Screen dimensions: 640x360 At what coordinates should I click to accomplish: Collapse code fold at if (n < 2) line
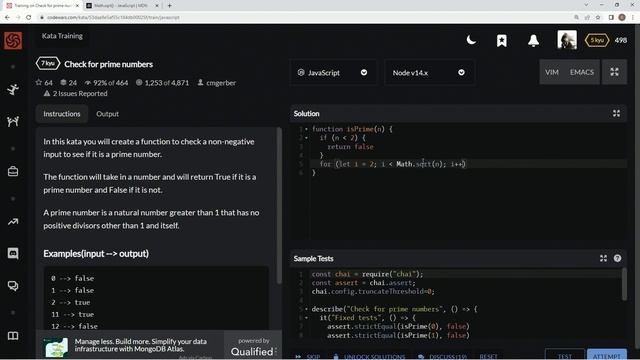coord(307,138)
